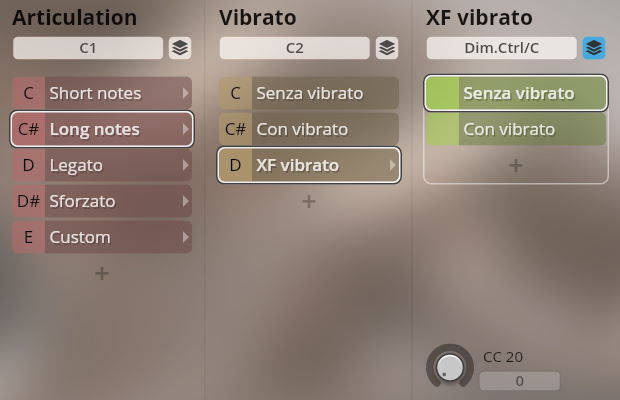Screen dimensions: 620x400
Task: Select the Long notes articulation
Action: tap(110, 129)
